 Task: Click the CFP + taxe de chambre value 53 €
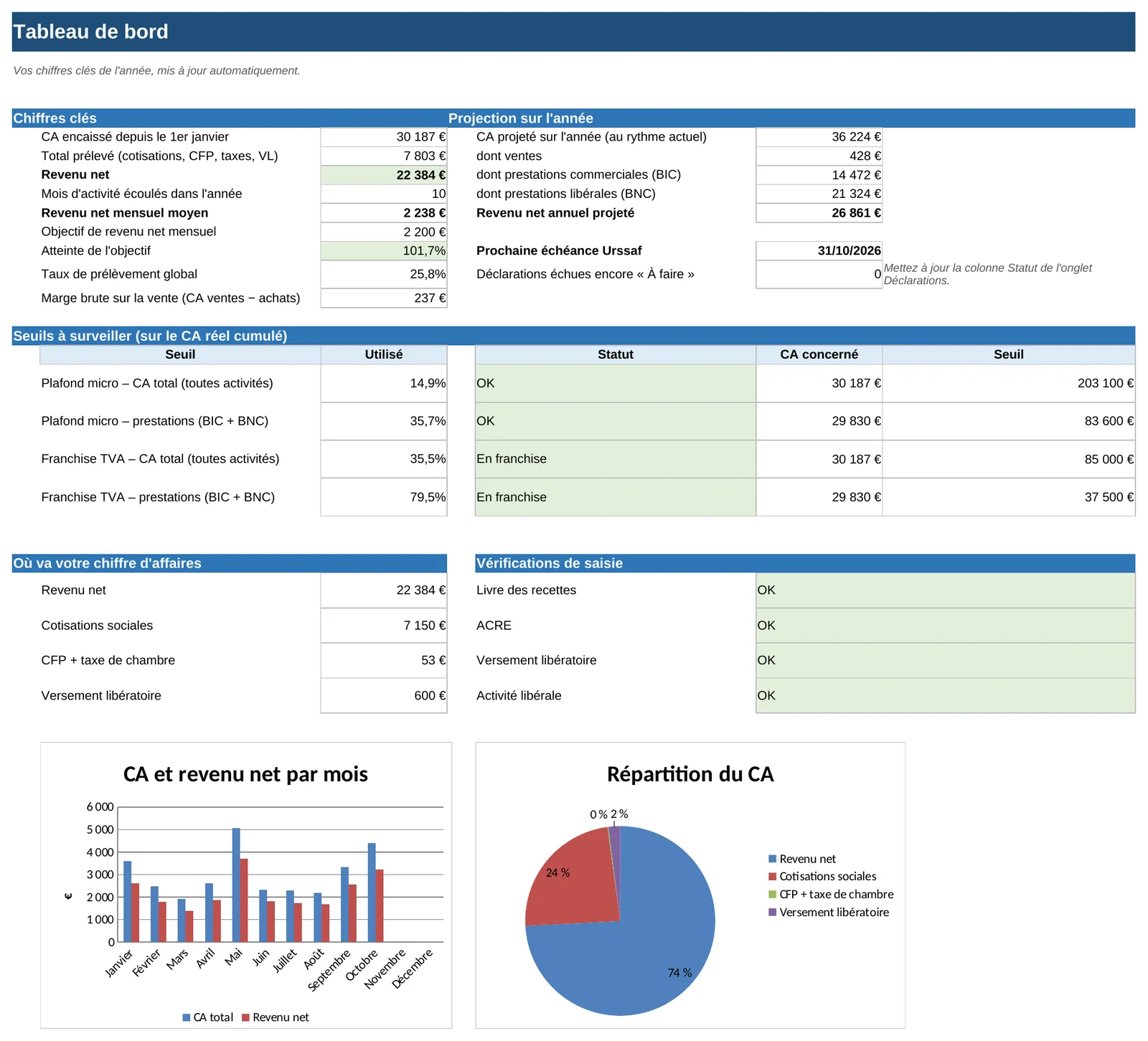click(384, 661)
